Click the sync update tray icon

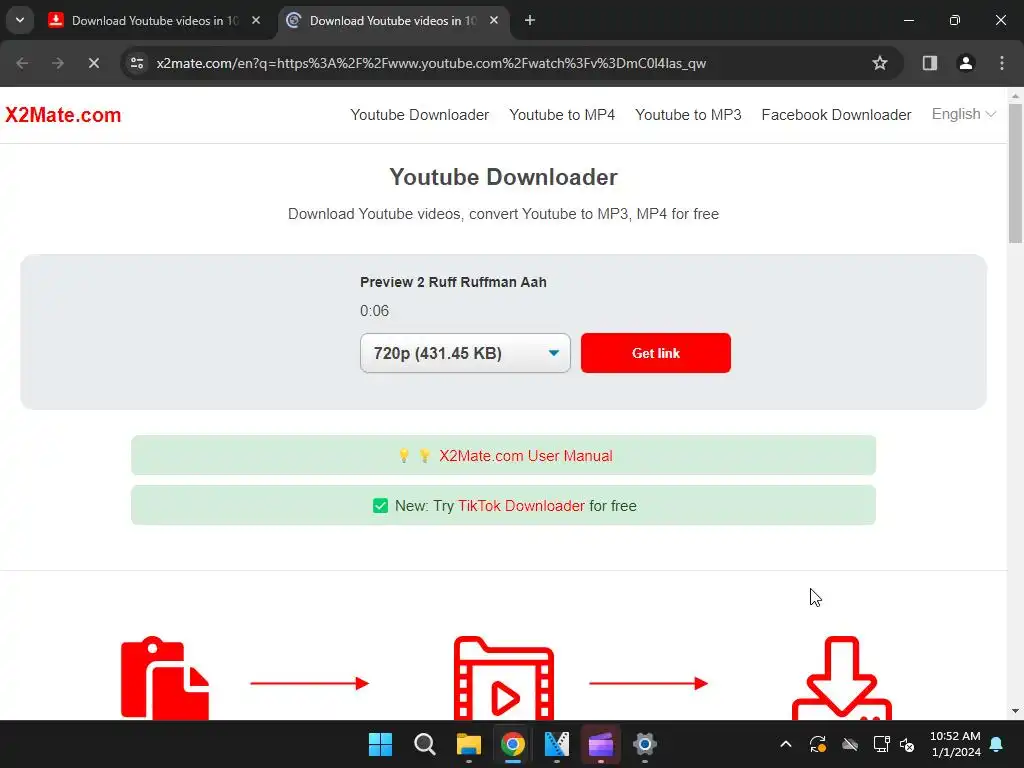(818, 744)
